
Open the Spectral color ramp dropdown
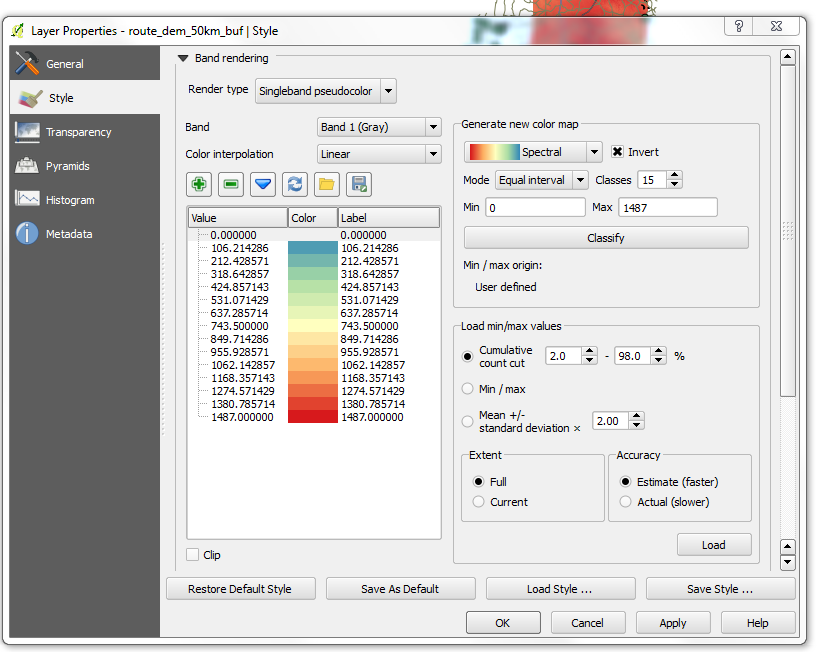pos(533,152)
